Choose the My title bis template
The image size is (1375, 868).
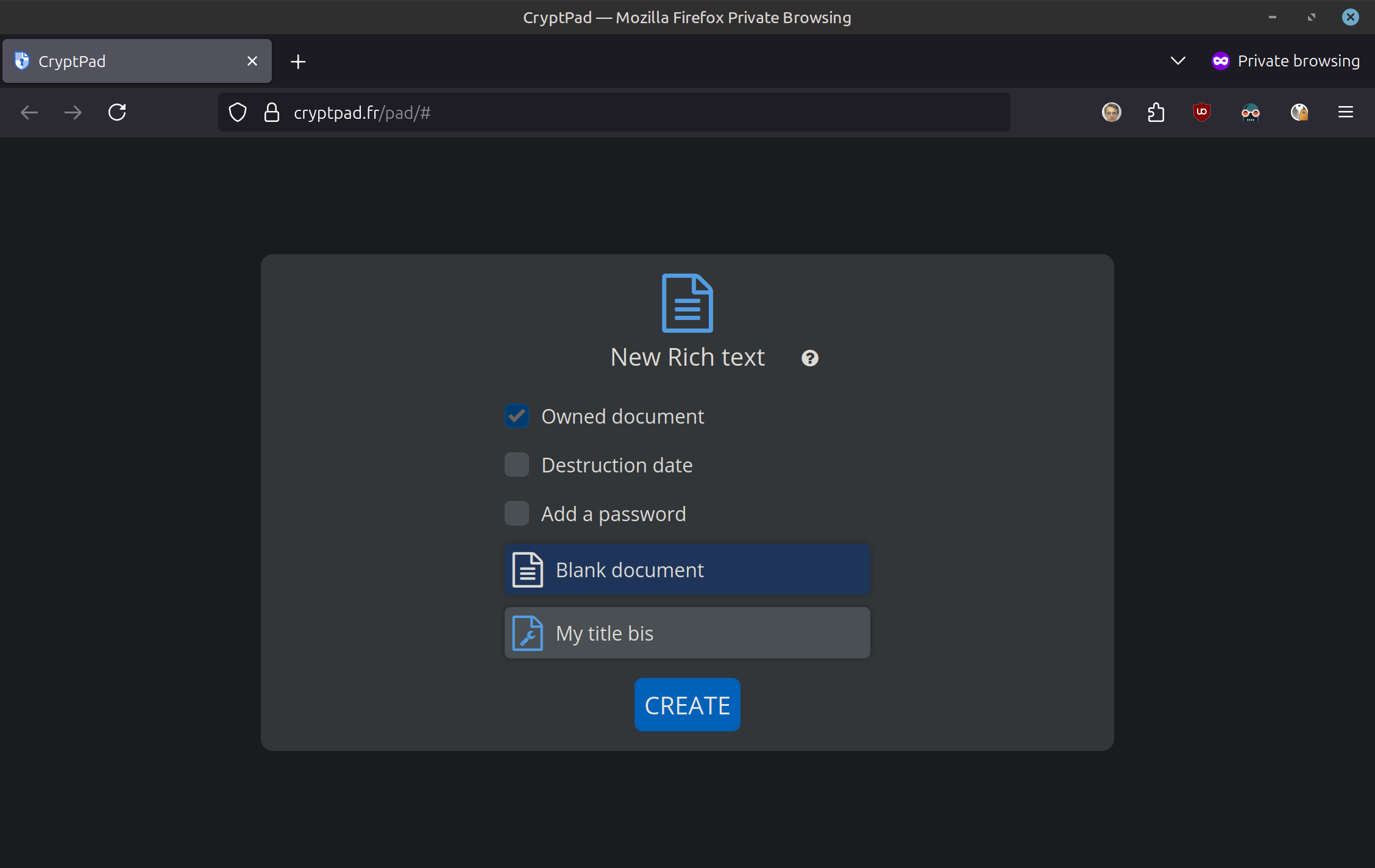click(x=687, y=633)
